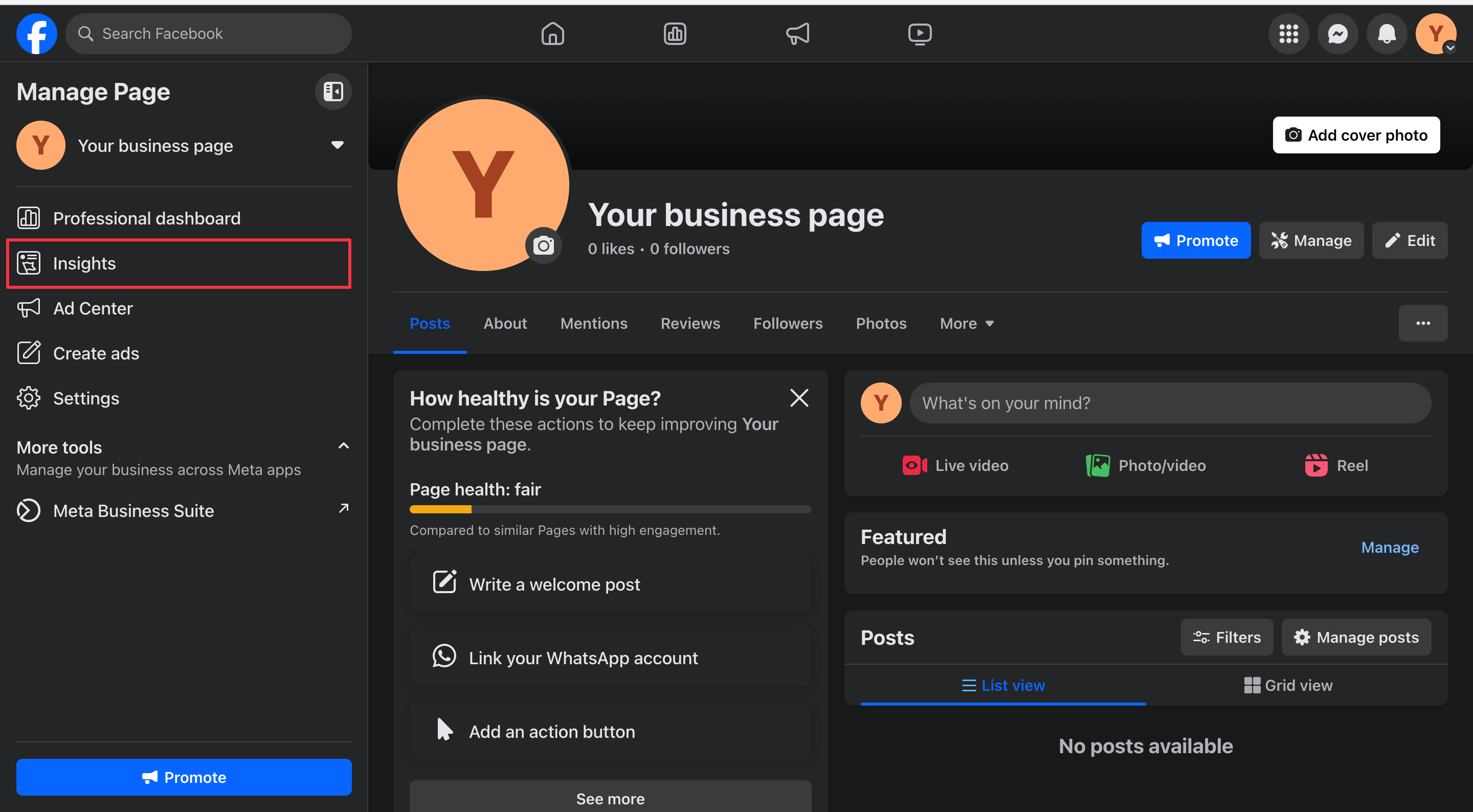1473x812 pixels.
Task: Click the megaphone ads icon in top navigation
Action: tap(797, 34)
